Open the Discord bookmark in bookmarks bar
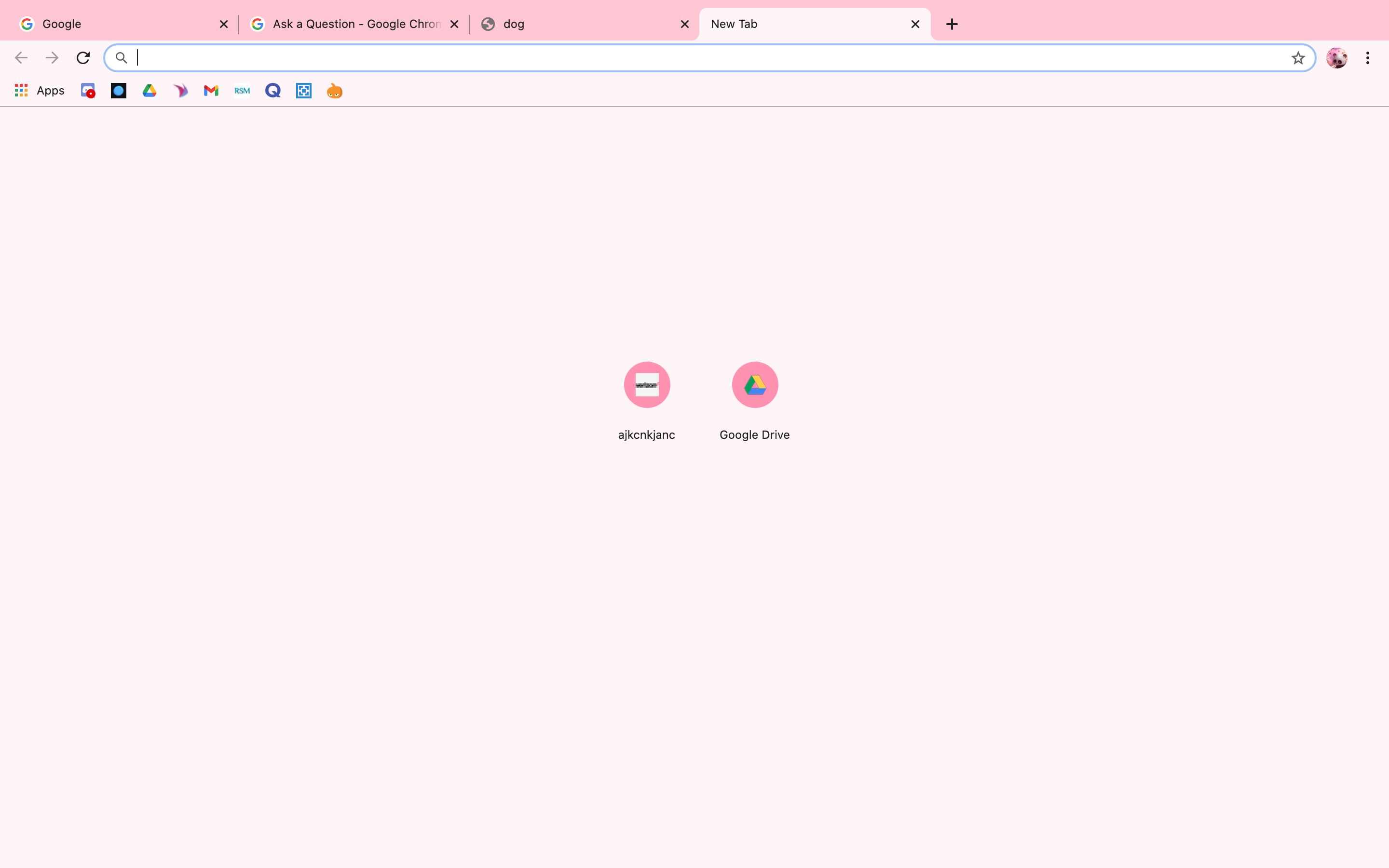Viewport: 1389px width, 868px height. [87, 91]
